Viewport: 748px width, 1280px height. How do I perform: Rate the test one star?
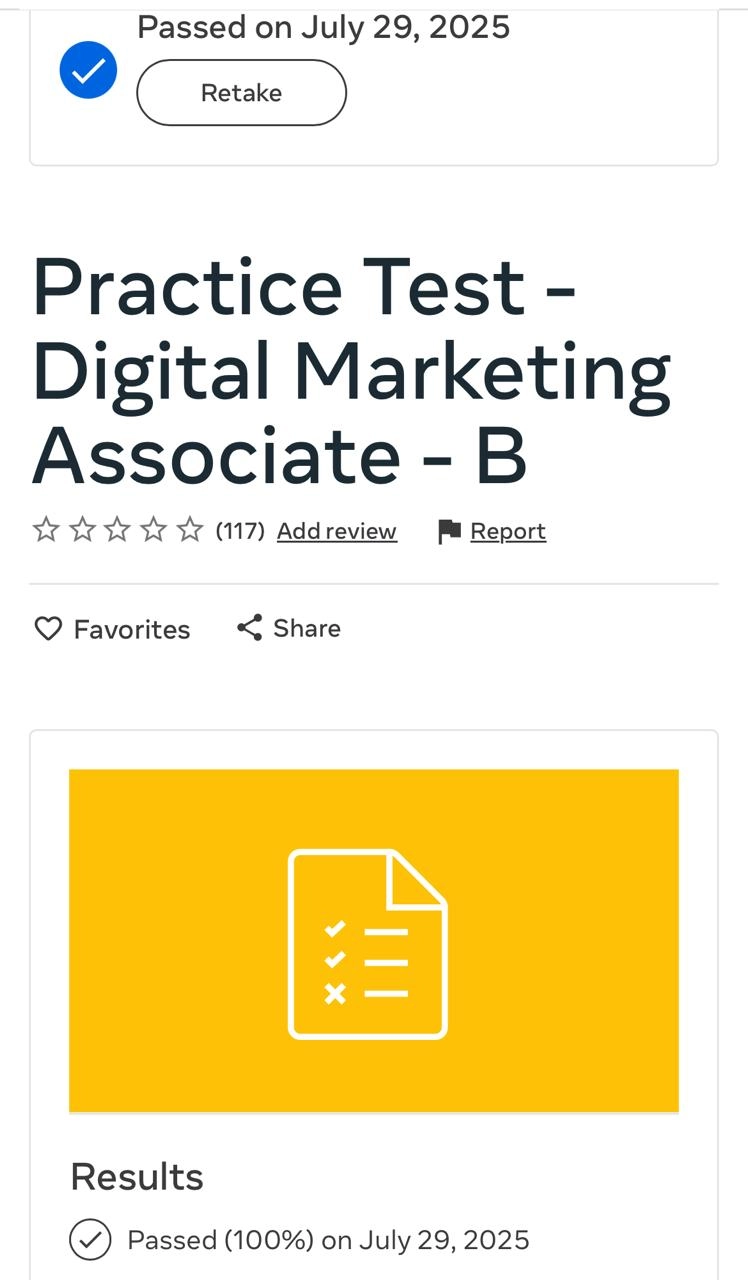(46, 530)
